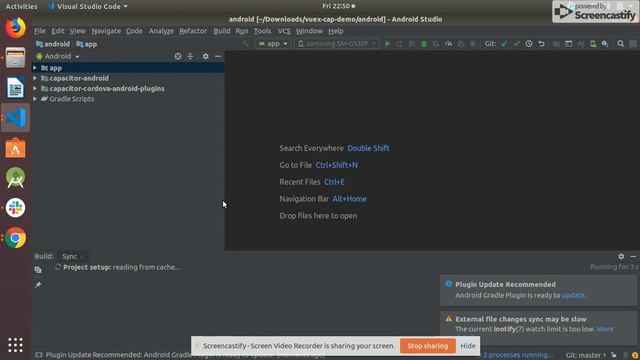Screen dimensions: 640x360
Task: Open Build panel settings gear
Action: click(621, 256)
